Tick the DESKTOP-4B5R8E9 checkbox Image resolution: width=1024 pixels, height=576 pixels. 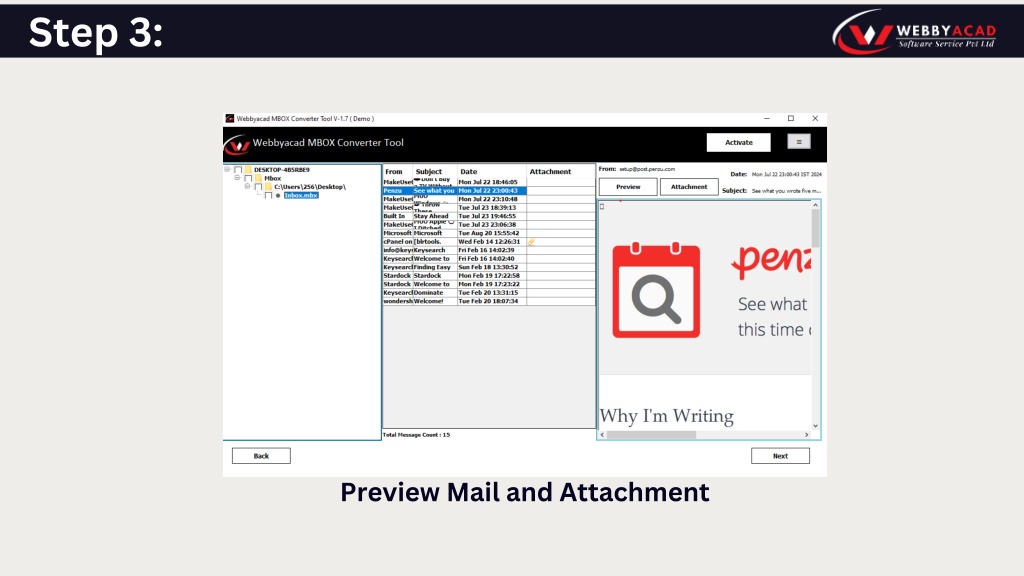[x=238, y=170]
